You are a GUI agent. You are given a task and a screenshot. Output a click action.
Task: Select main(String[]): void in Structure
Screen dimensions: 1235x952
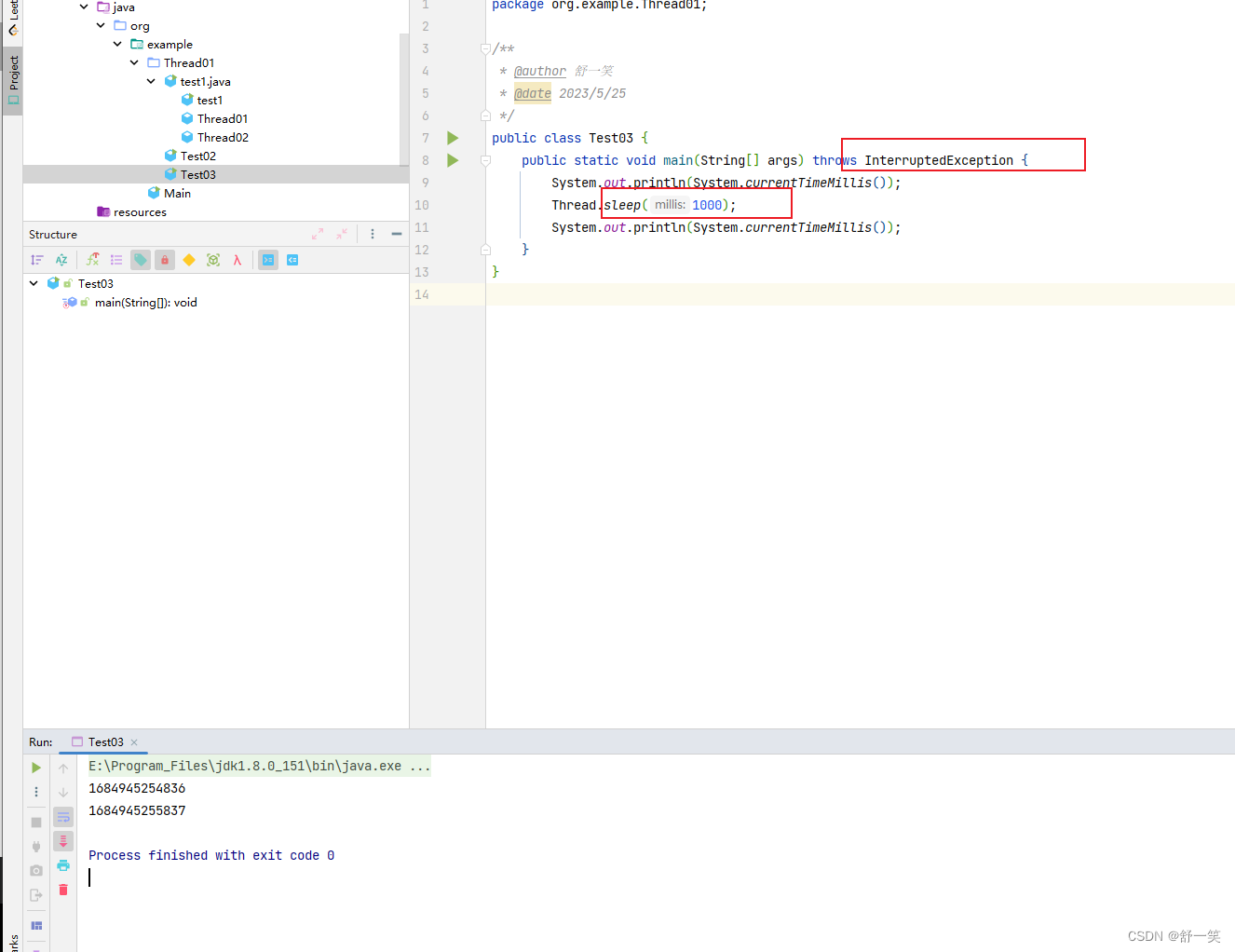coord(145,302)
